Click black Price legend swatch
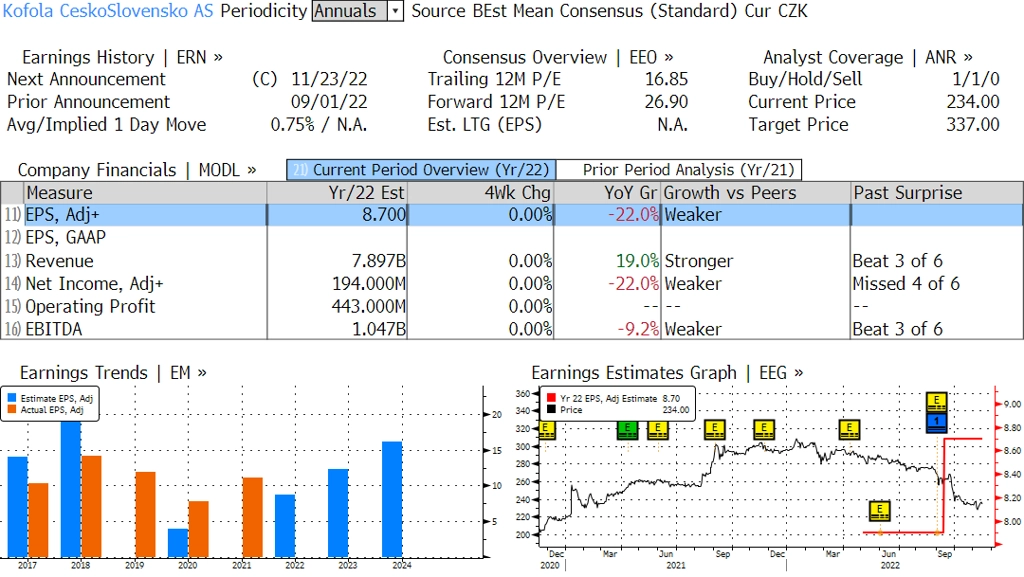This screenshot has height=577, width=1024. [551, 410]
